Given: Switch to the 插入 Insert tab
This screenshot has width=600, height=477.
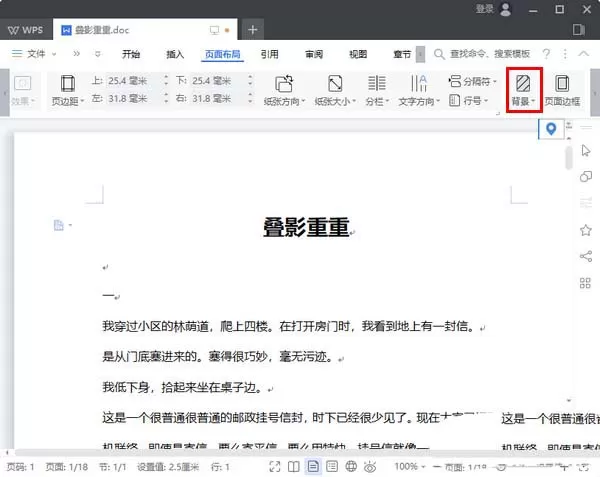Looking at the screenshot, I should pyautogui.click(x=175, y=54).
